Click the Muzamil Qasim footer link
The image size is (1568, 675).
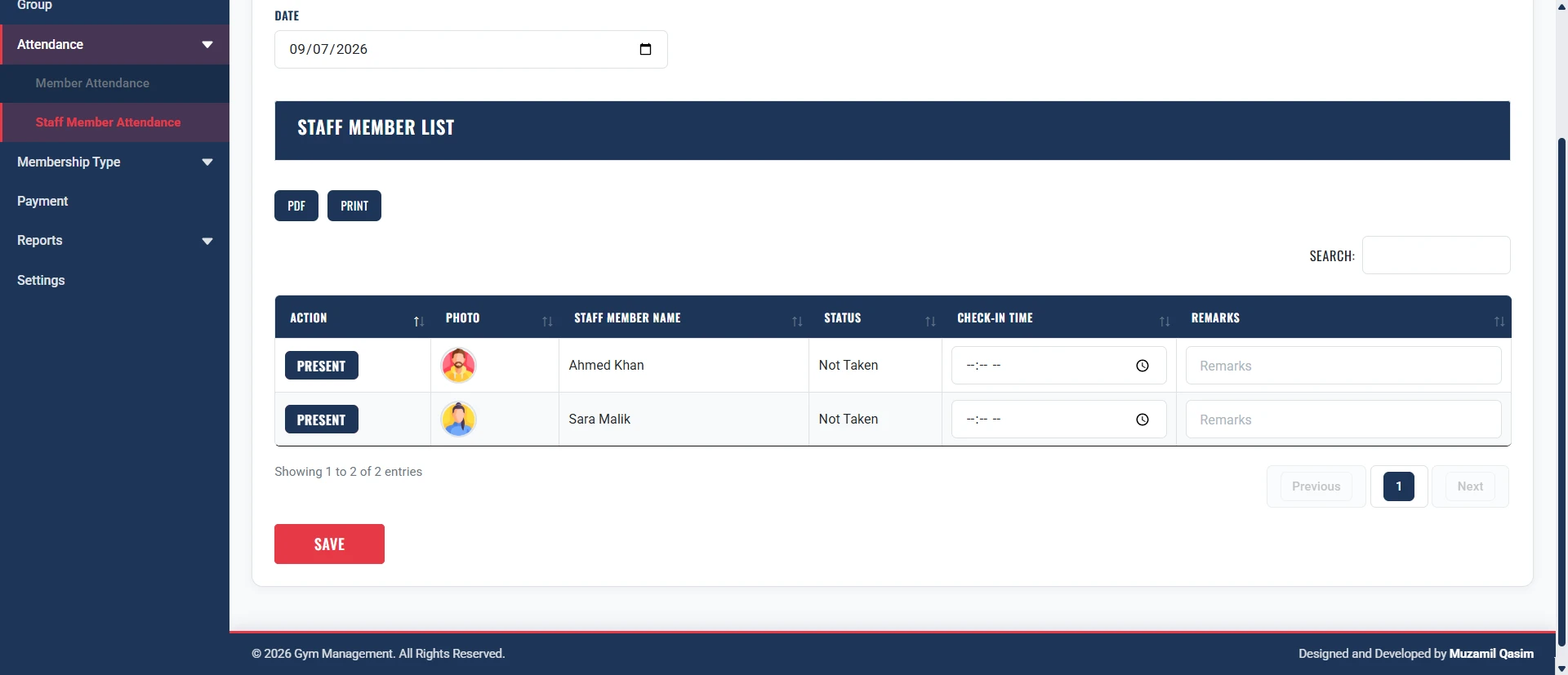tap(1491, 654)
